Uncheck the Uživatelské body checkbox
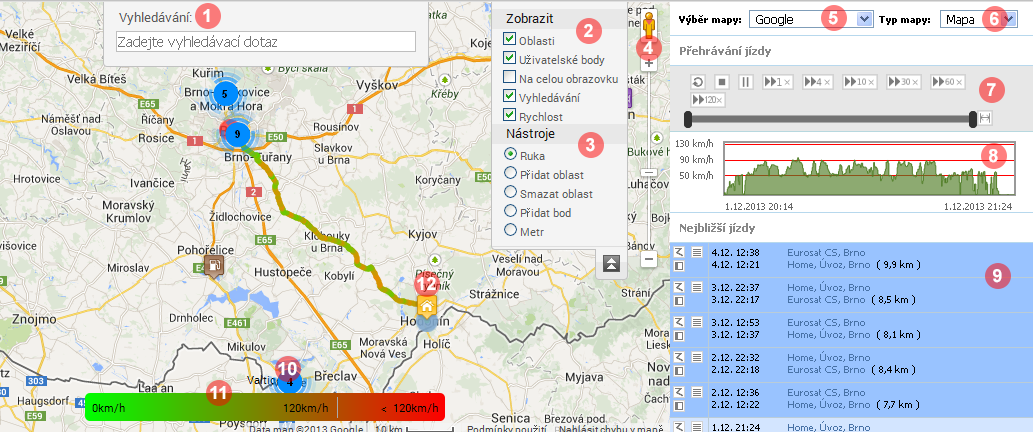The height and width of the screenshot is (432, 1033). coord(509,58)
